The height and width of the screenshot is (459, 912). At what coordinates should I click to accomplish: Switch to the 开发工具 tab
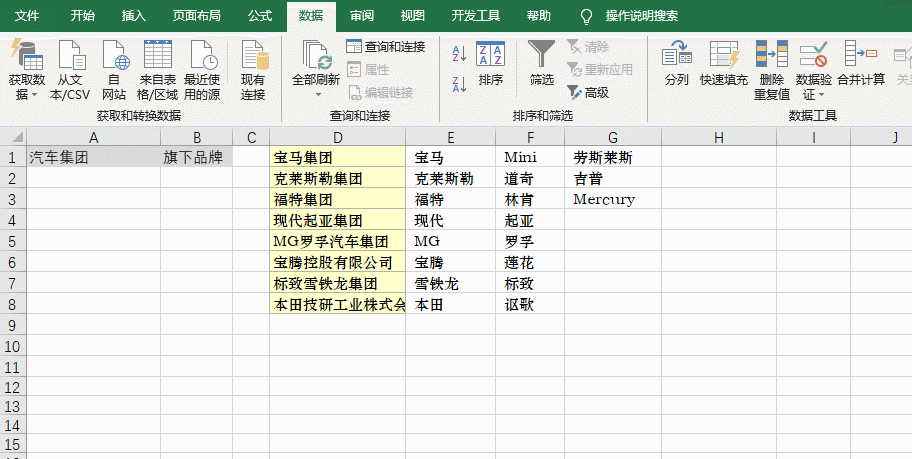[x=476, y=16]
